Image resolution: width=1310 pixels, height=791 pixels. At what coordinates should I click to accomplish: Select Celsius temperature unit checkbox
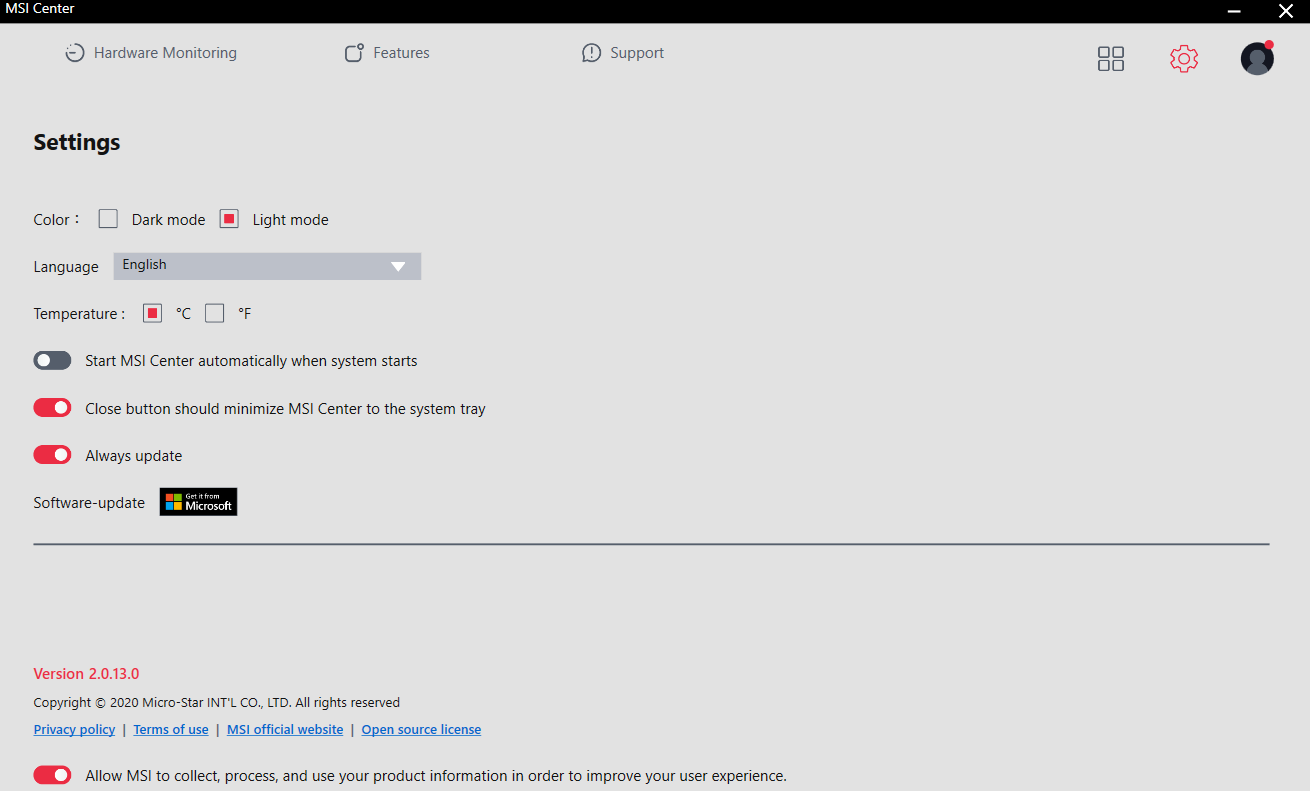click(152, 313)
